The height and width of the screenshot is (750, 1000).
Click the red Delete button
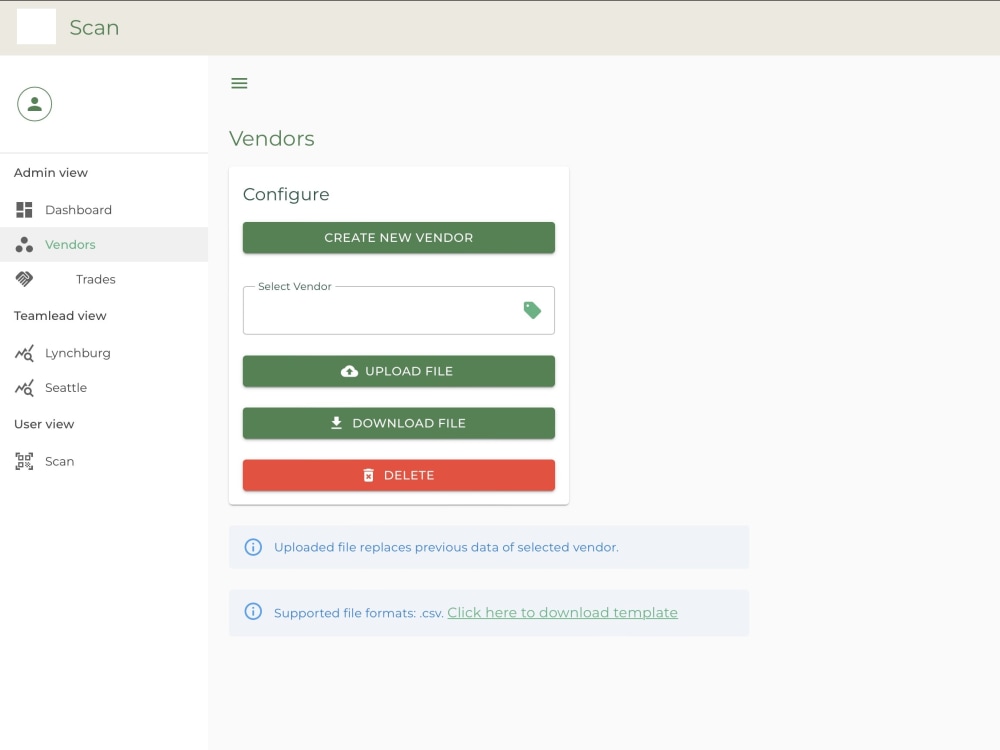(x=398, y=475)
